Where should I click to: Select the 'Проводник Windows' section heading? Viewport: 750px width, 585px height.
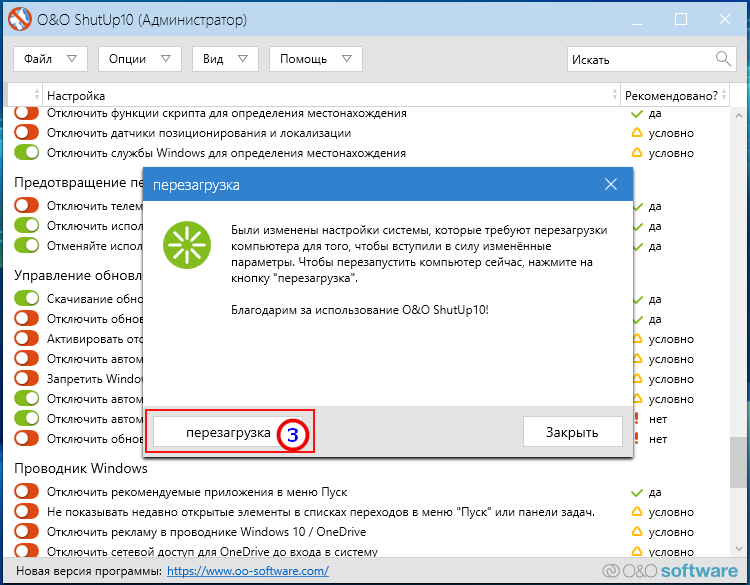tap(81, 468)
